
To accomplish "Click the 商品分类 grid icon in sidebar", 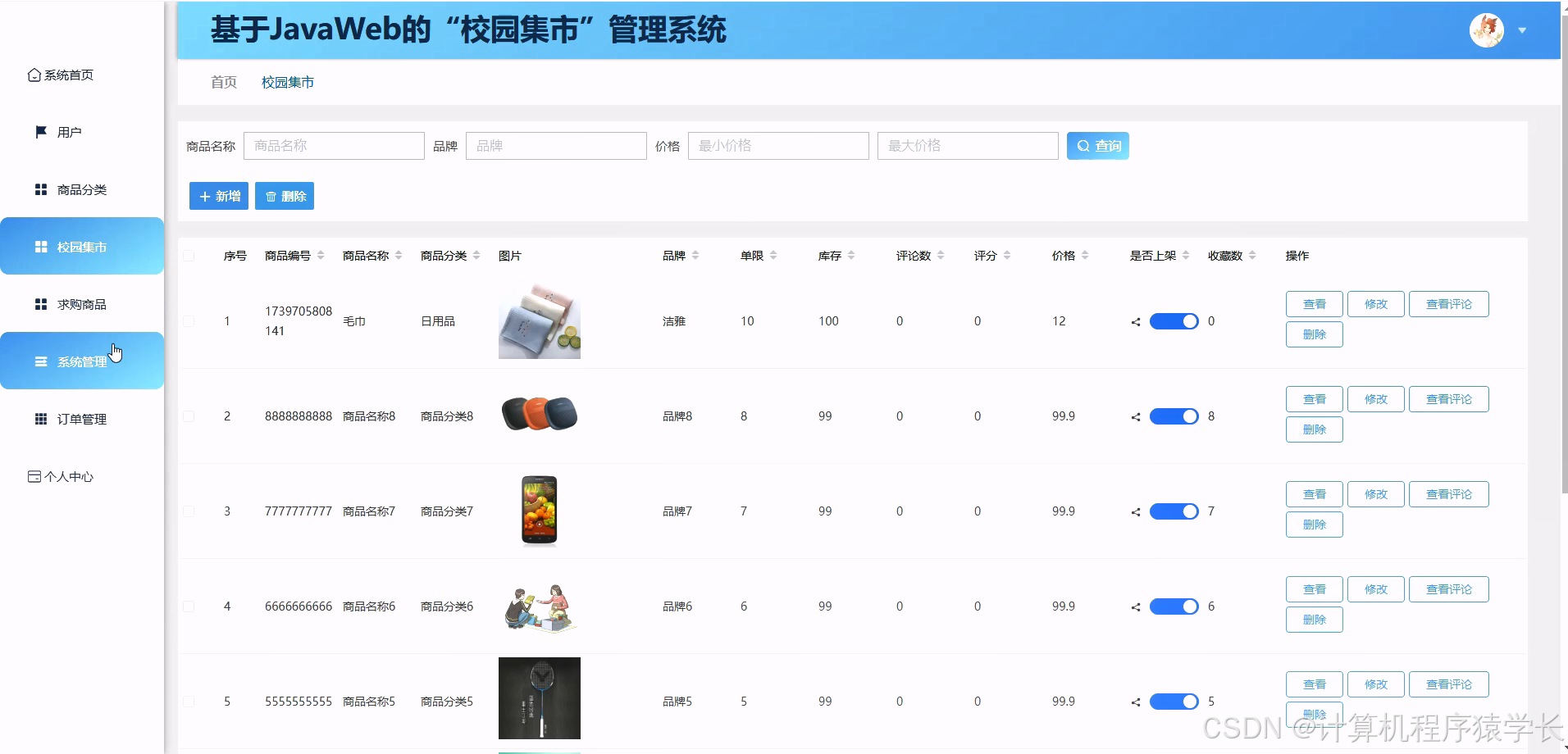I will (x=39, y=188).
